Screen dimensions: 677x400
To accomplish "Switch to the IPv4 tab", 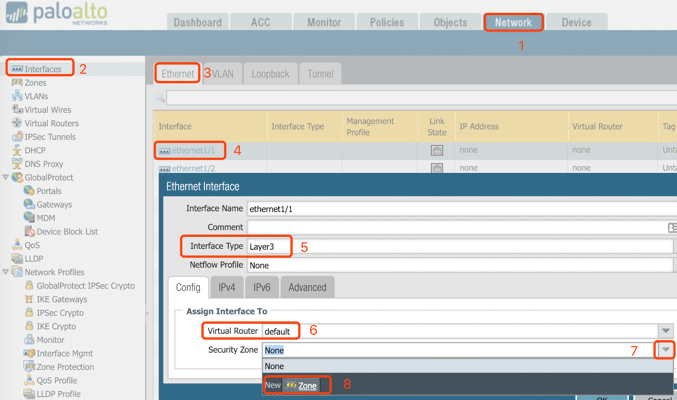I will [227, 287].
